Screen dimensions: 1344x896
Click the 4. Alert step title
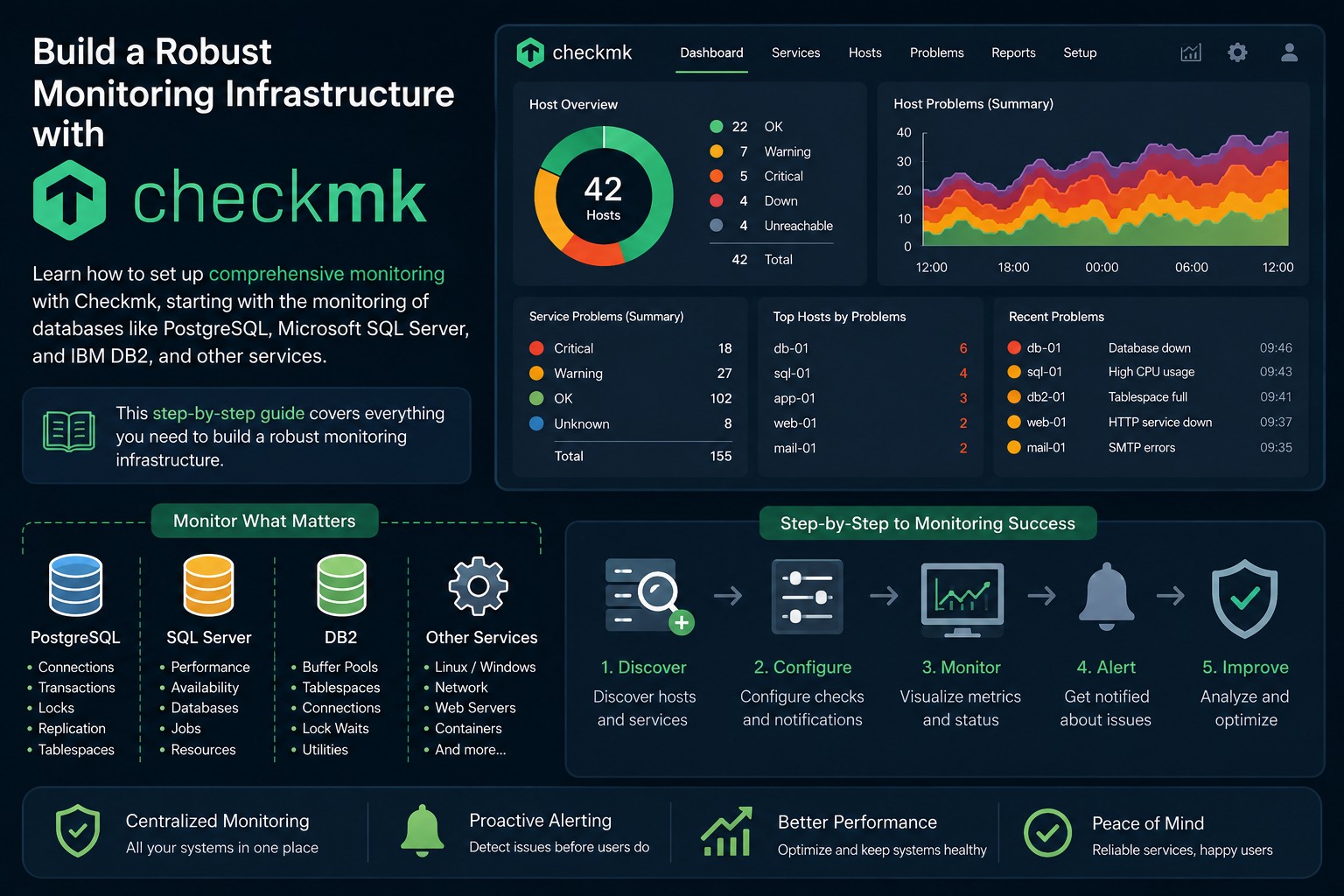(1106, 668)
